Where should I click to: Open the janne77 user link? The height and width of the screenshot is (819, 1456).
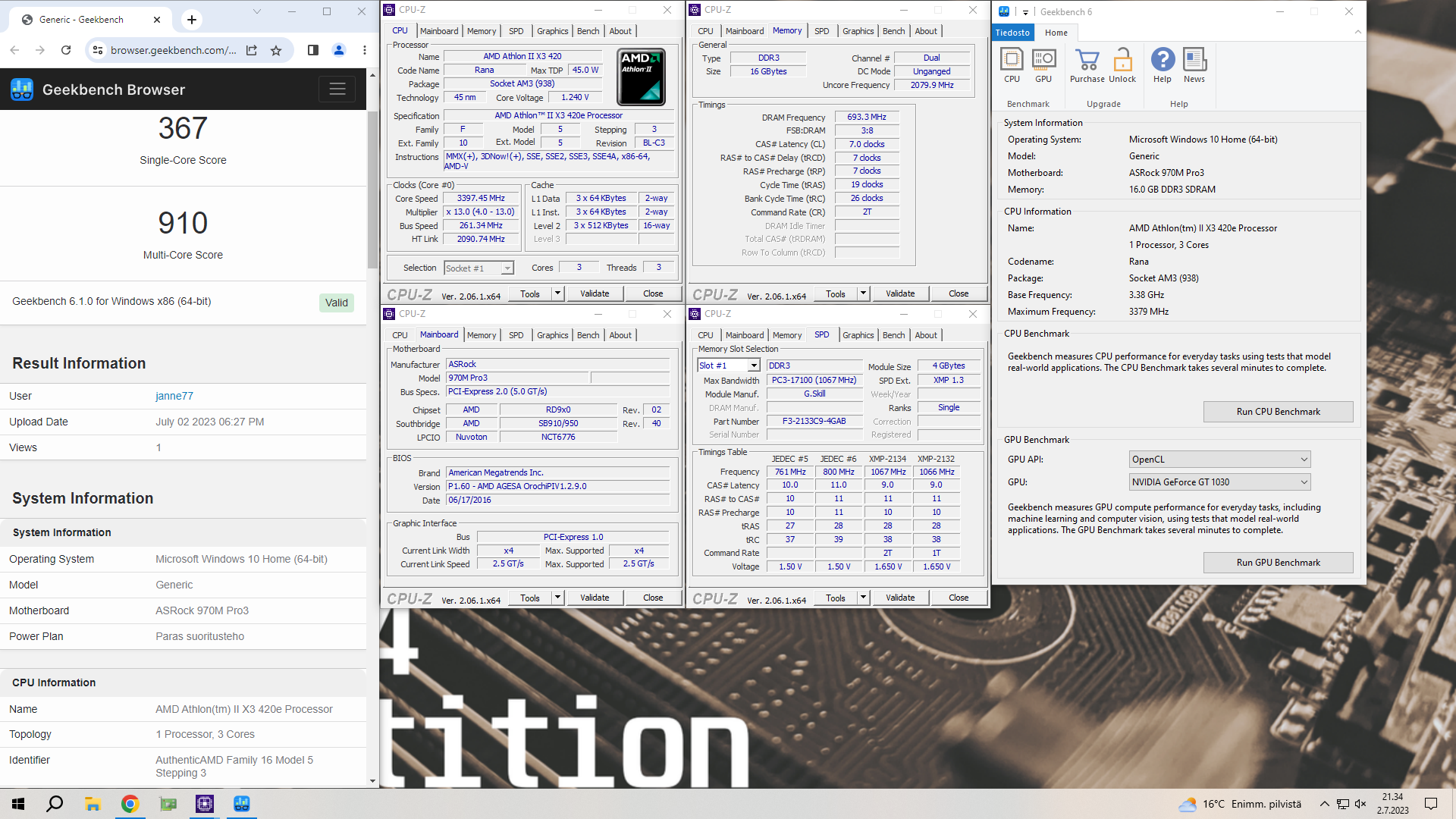click(174, 396)
